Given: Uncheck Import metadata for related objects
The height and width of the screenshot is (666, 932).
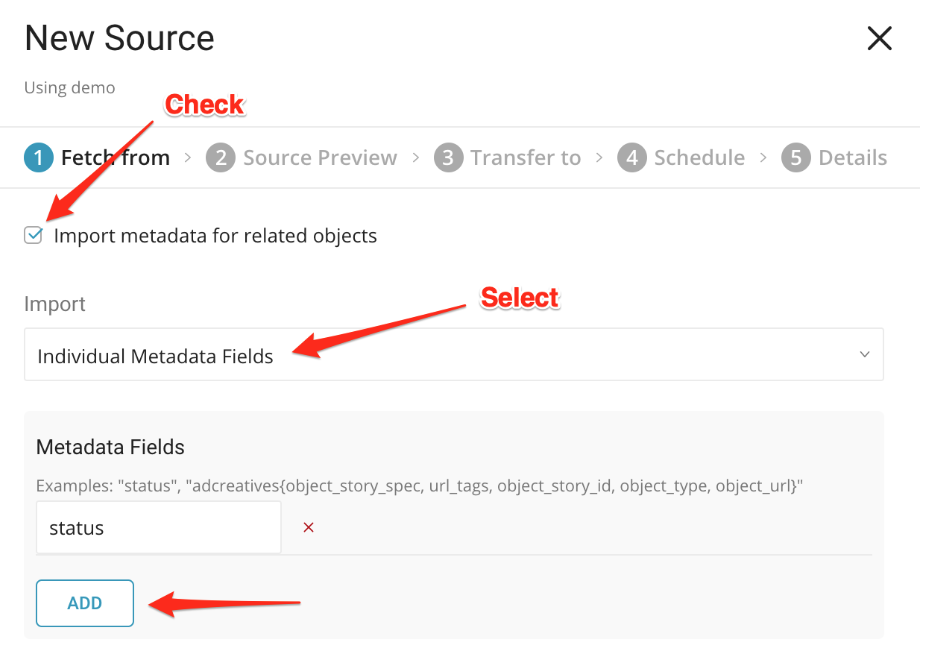Looking at the screenshot, I should [x=34, y=236].
